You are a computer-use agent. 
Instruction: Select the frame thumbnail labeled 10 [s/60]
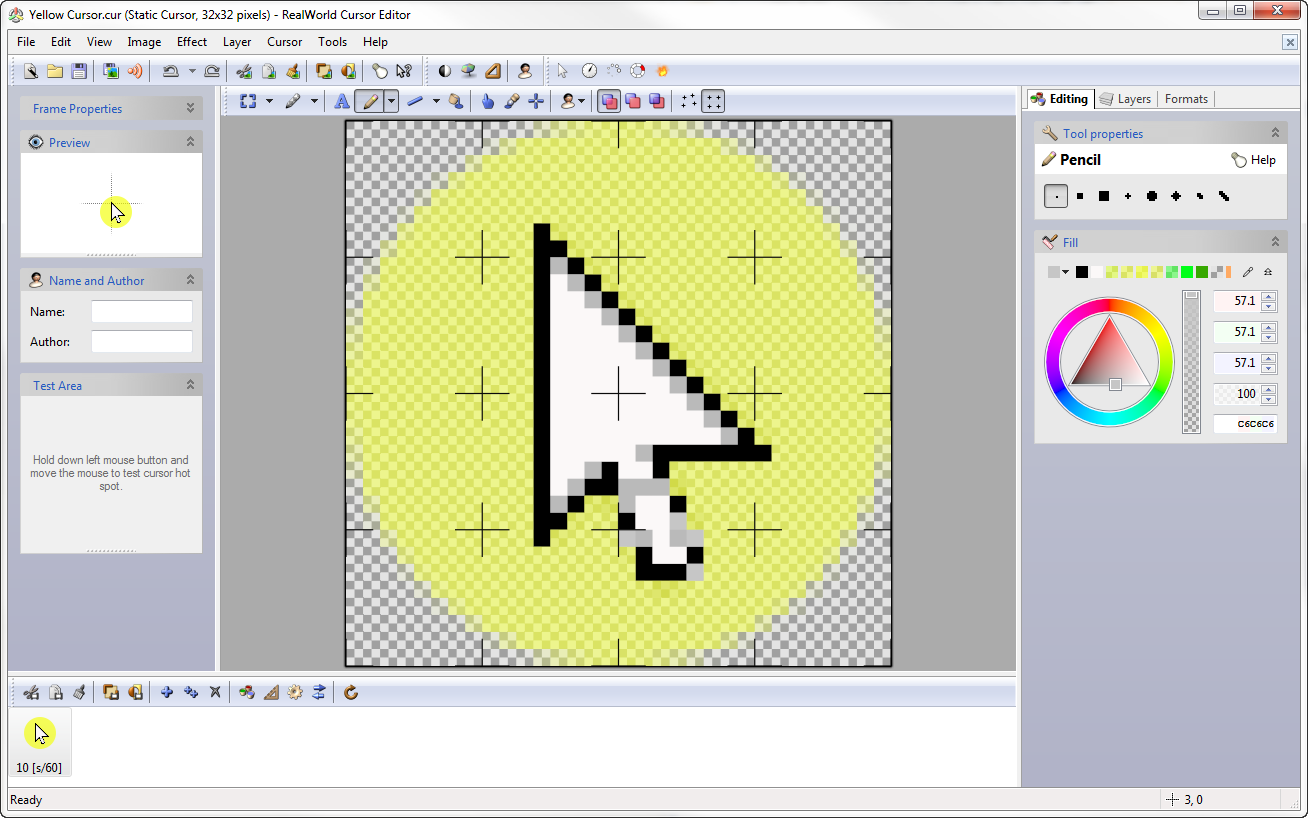(39, 743)
